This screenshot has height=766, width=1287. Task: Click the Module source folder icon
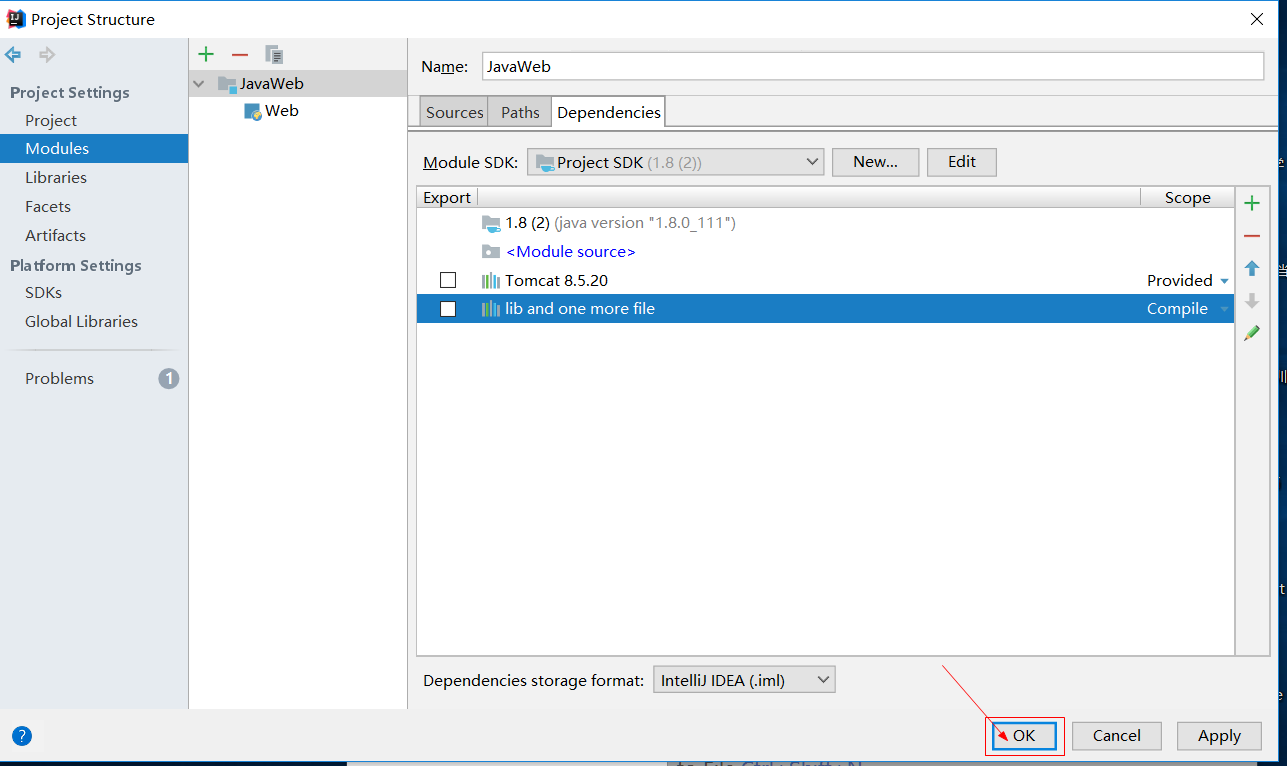coord(491,252)
